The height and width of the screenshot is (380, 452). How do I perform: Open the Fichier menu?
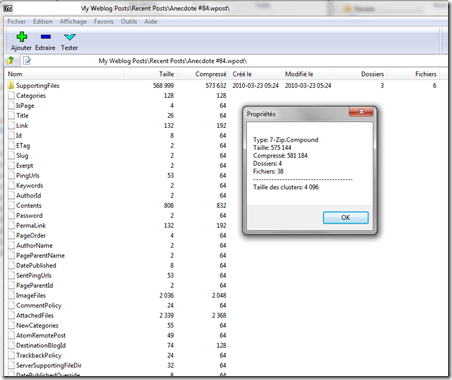[x=17, y=21]
